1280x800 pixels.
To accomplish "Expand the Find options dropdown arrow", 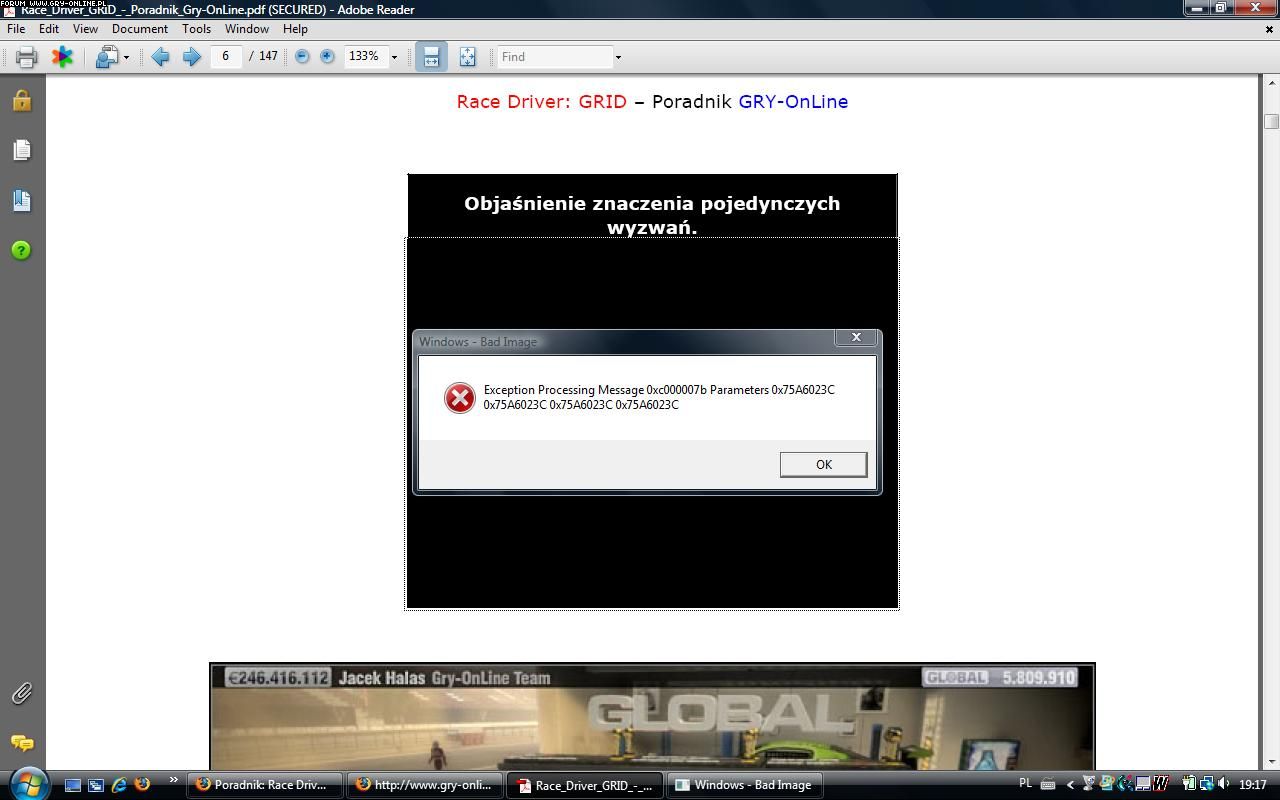I will coord(618,57).
